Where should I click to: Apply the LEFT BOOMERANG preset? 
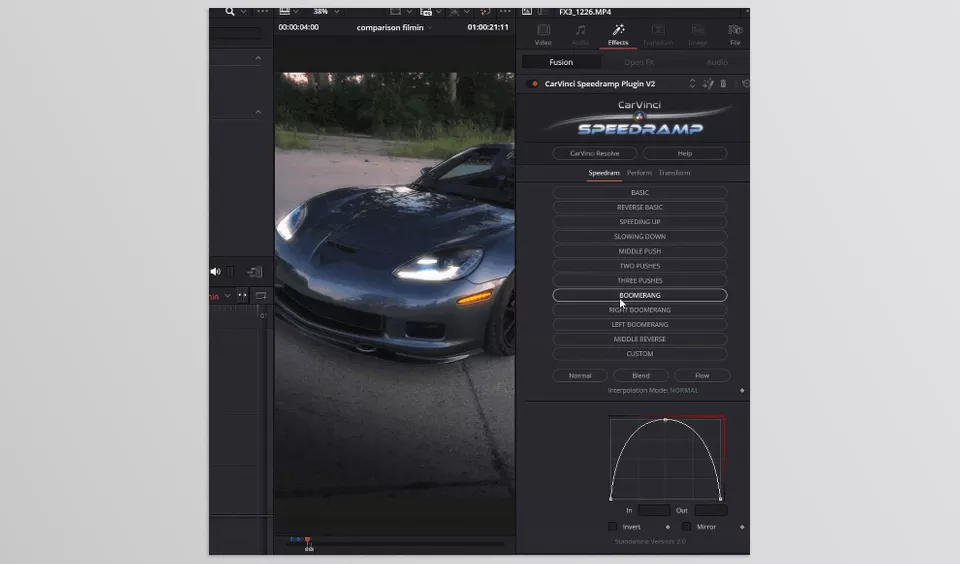pyautogui.click(x=640, y=325)
